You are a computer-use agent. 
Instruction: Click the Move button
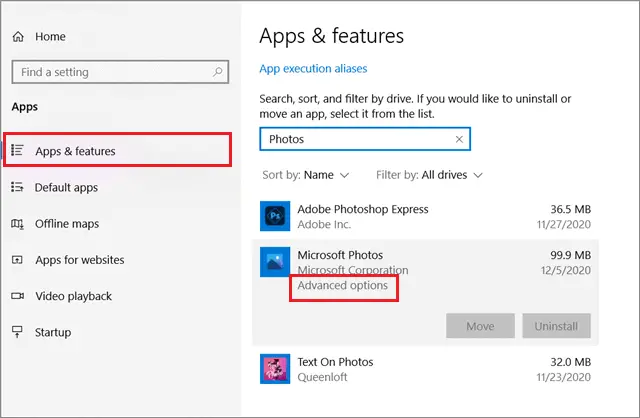pyautogui.click(x=480, y=326)
